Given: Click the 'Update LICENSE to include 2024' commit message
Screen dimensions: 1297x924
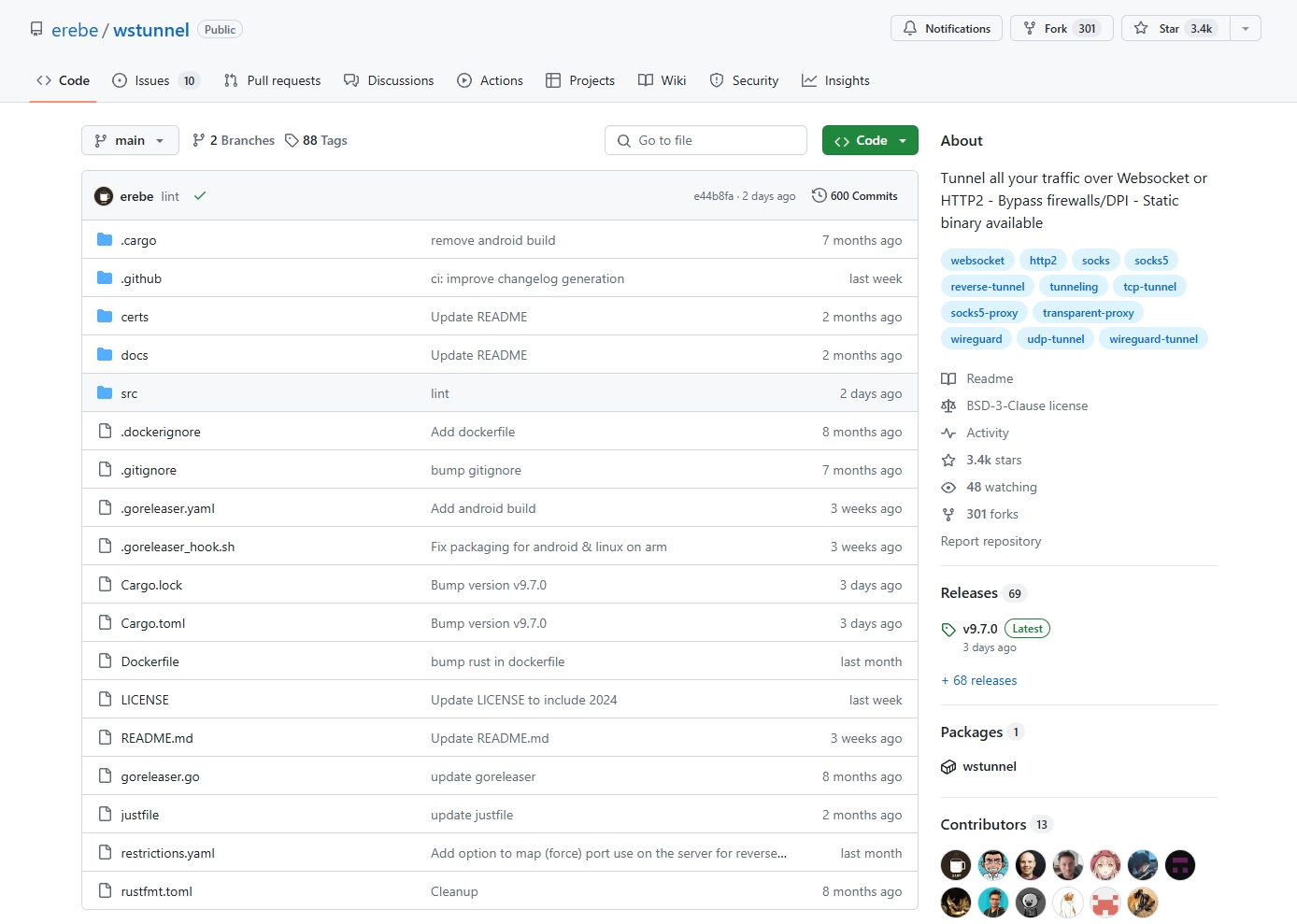Looking at the screenshot, I should pos(524,700).
